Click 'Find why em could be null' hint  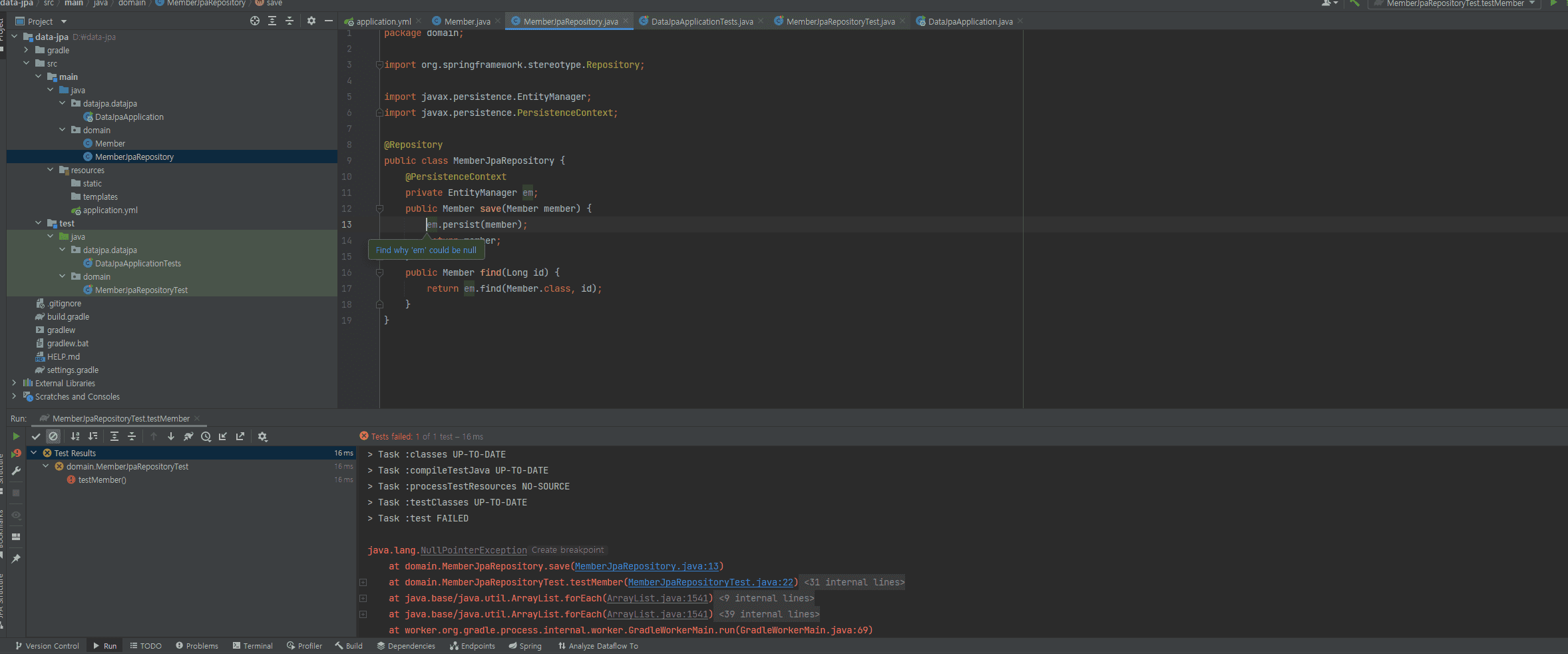tap(426, 250)
